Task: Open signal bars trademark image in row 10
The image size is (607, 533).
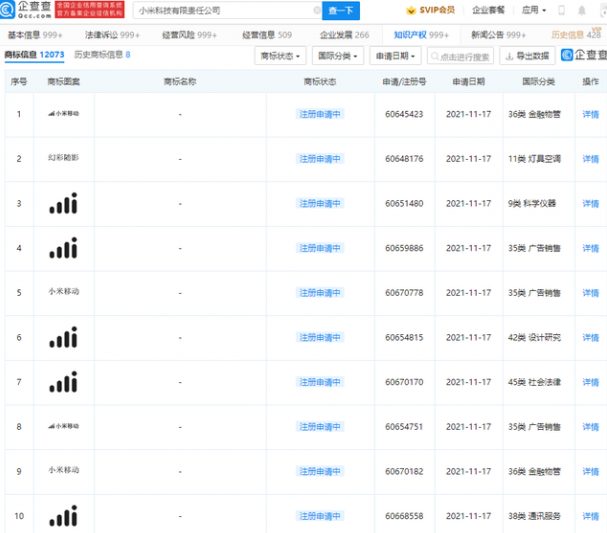Action: tap(63, 516)
